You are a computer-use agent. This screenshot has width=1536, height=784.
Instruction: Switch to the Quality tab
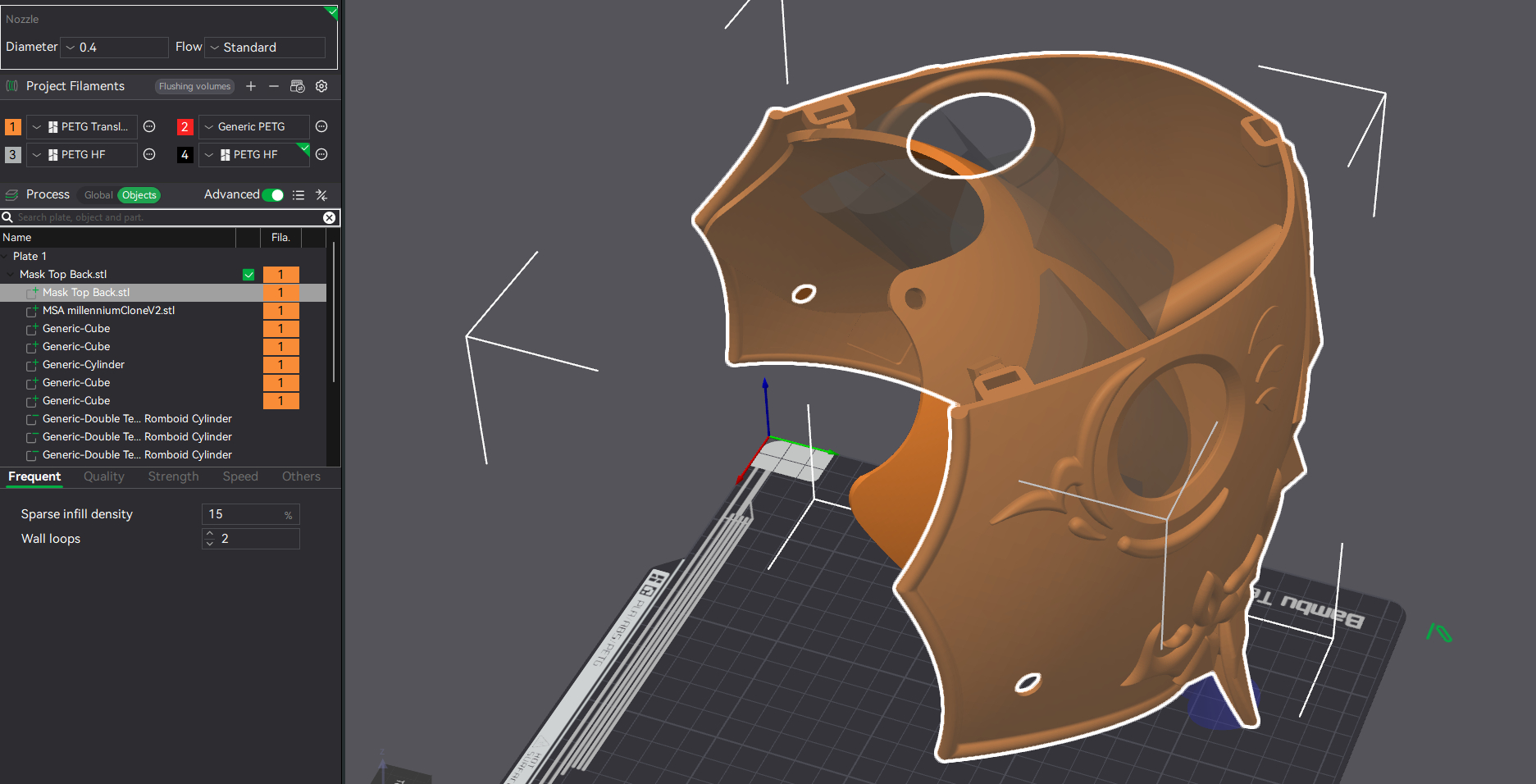pyautogui.click(x=104, y=476)
